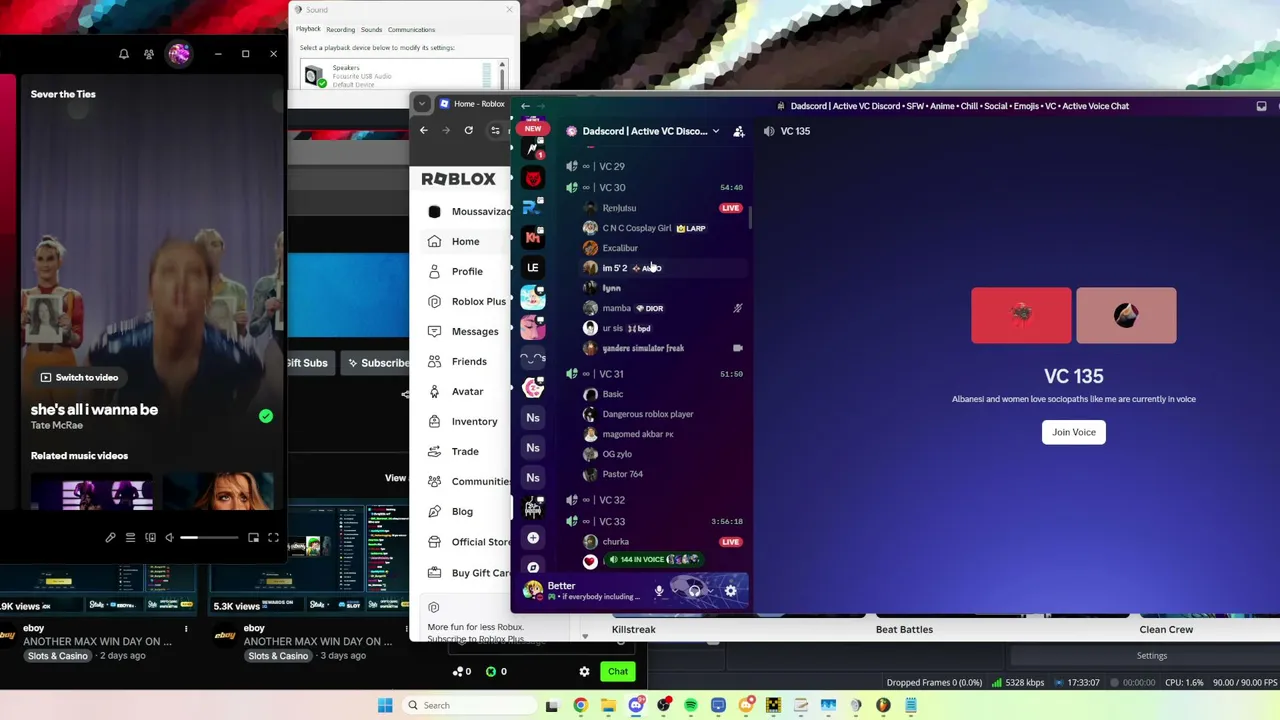Open Connect to a device icon in Spotify
The image size is (1280, 720).
click(x=150, y=538)
